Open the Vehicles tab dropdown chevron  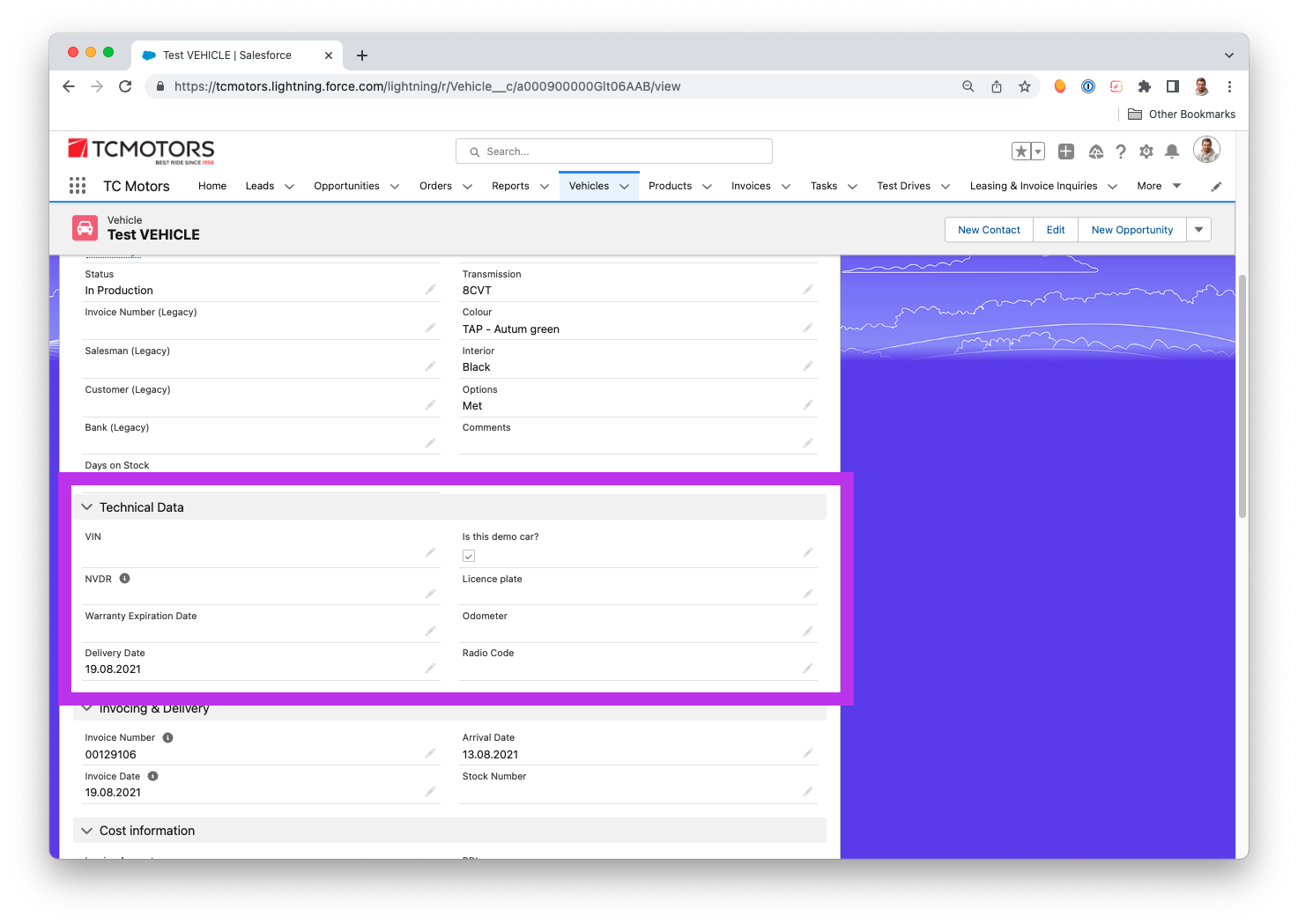tap(624, 187)
